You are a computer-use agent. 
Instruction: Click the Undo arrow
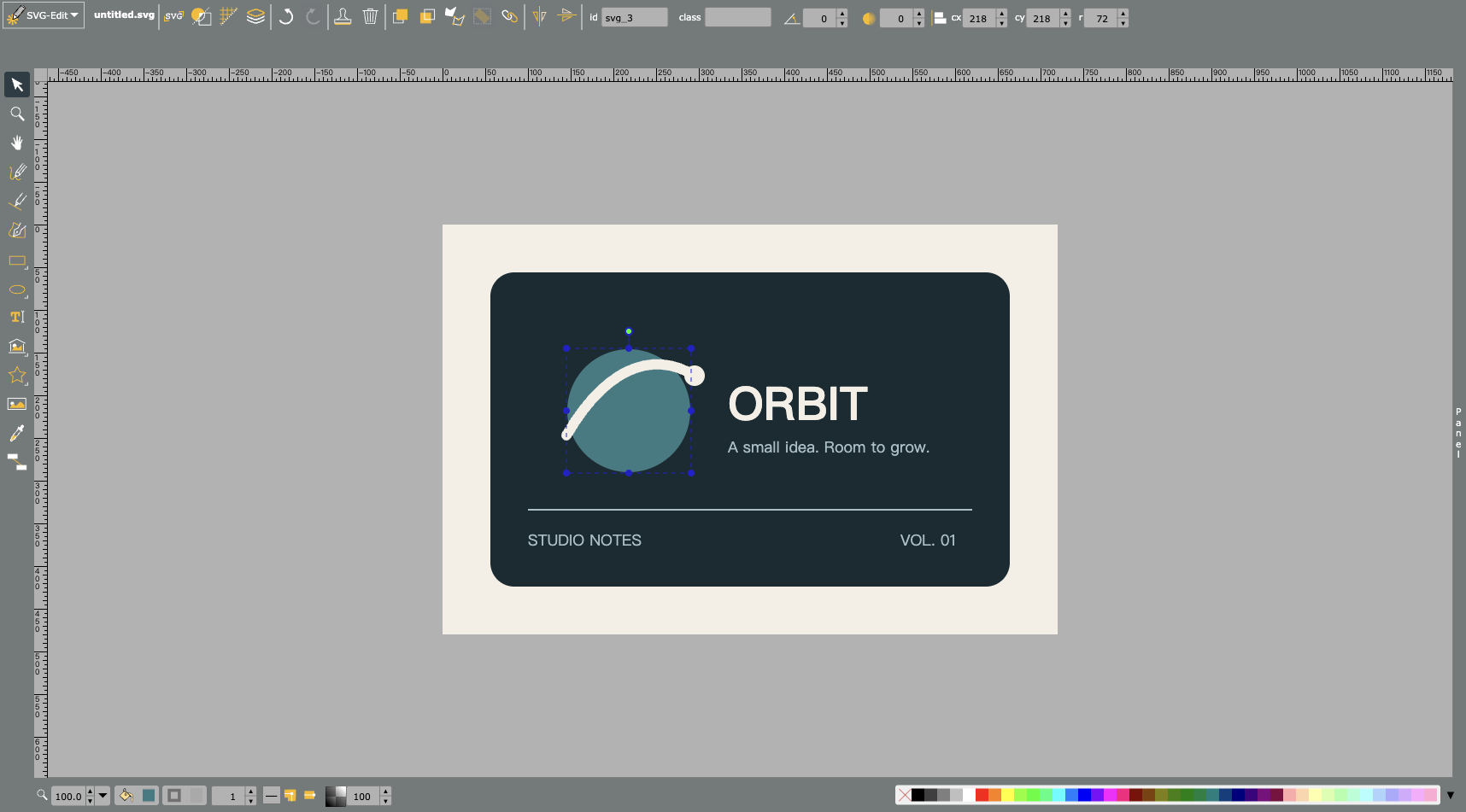tap(286, 16)
